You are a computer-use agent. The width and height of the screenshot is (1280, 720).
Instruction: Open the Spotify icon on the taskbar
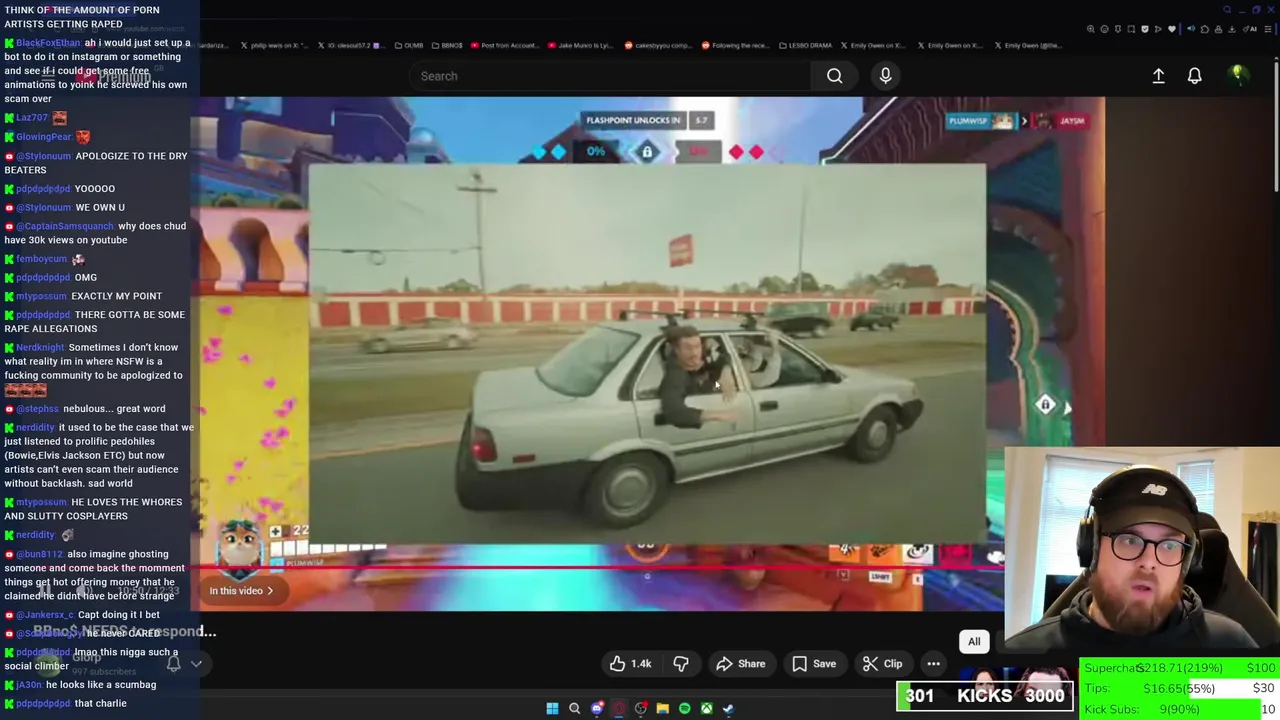pyautogui.click(x=684, y=709)
